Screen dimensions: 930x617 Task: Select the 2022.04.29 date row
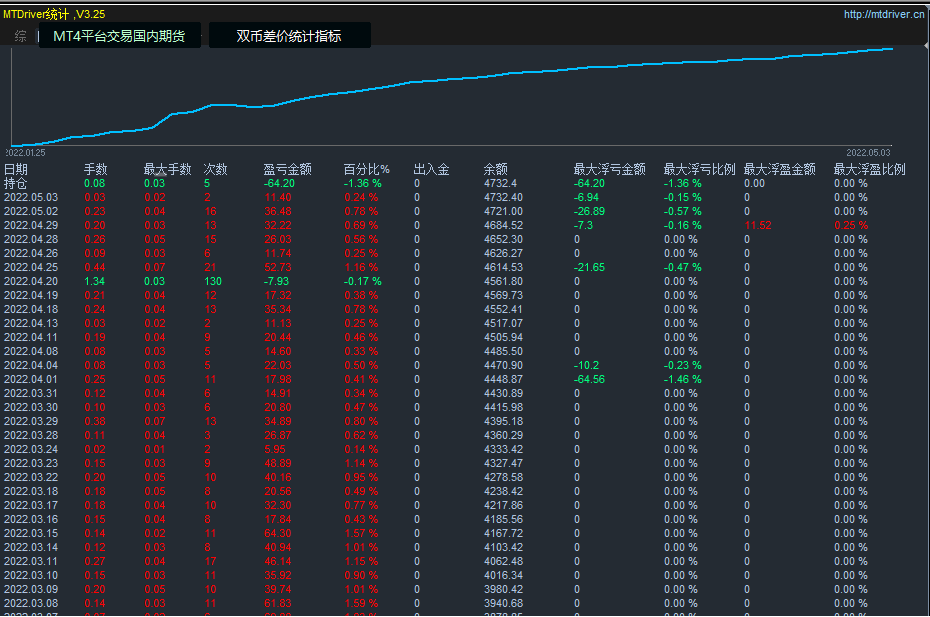31,225
